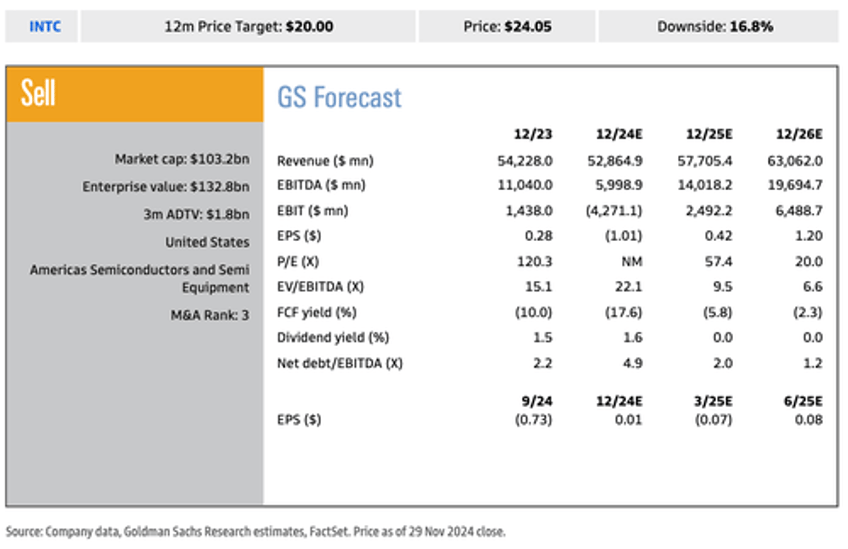
Task: Select the 12m Price Target $20.00 box
Action: (x=248, y=26)
